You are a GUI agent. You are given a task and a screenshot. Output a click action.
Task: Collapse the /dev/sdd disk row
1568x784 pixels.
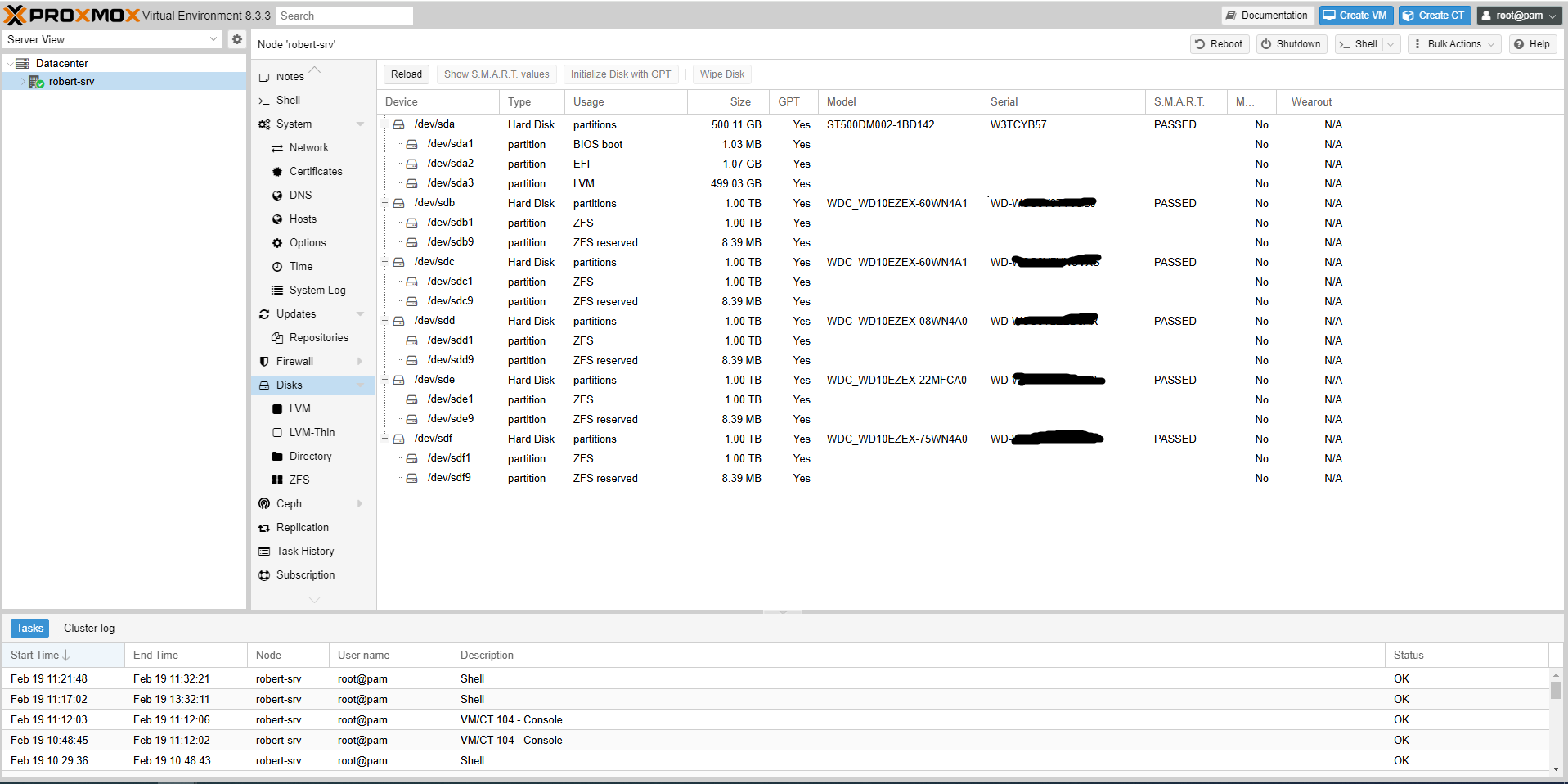385,321
